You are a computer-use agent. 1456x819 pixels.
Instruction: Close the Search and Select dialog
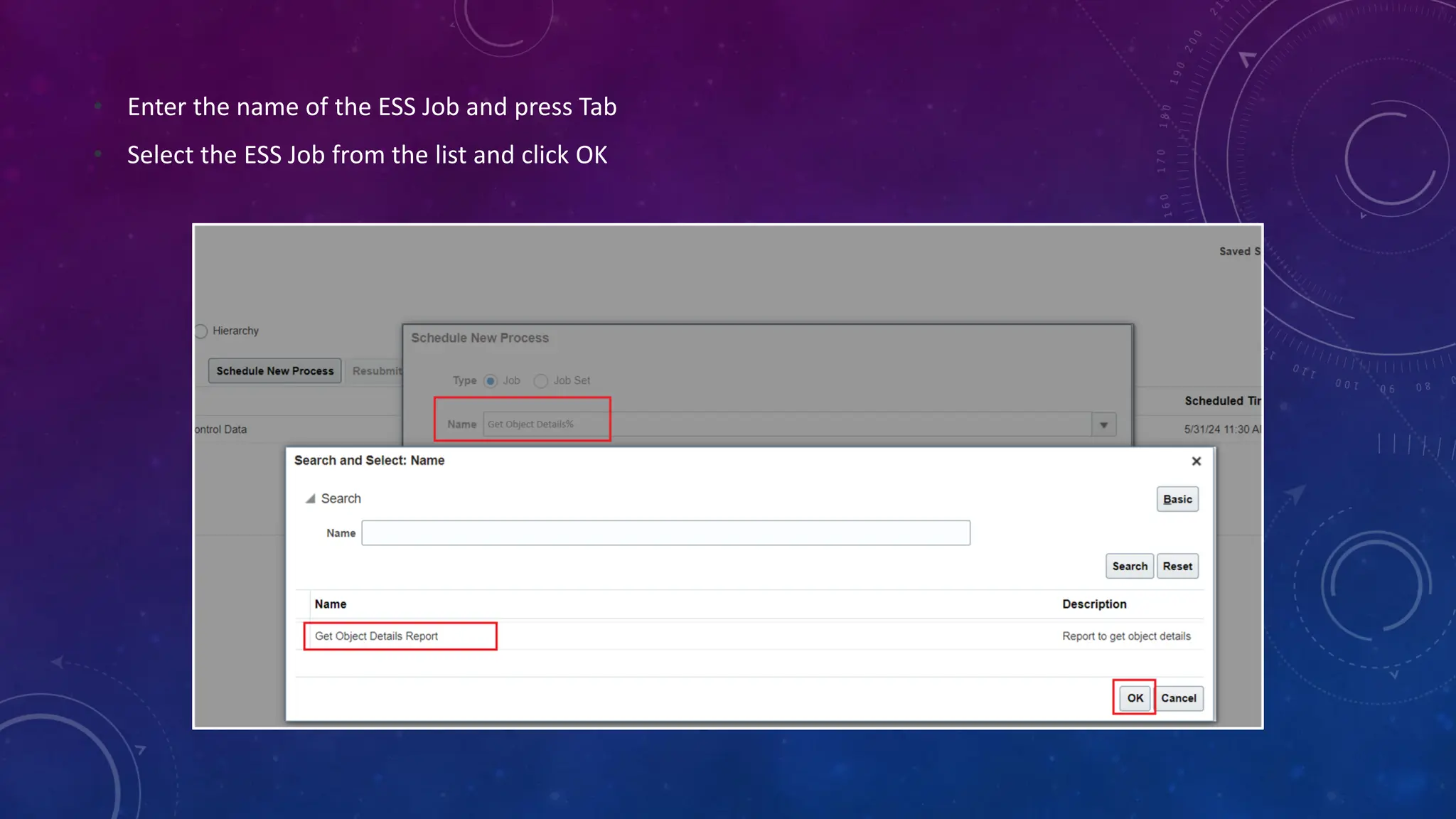click(x=1197, y=461)
